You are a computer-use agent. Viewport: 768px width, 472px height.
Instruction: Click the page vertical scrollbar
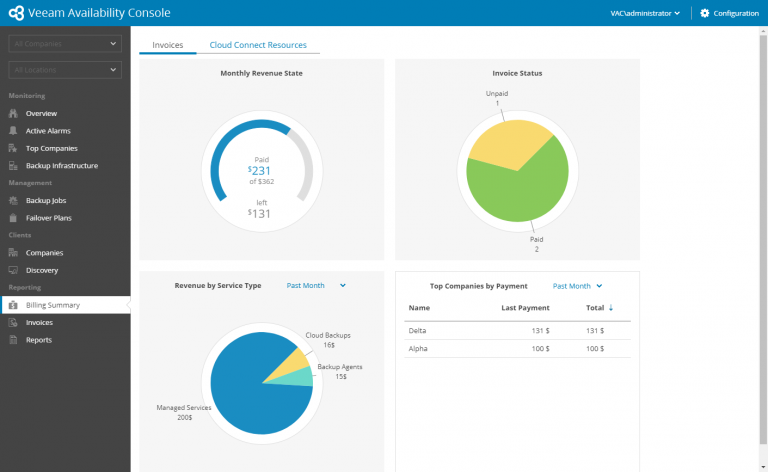pyautogui.click(x=763, y=240)
